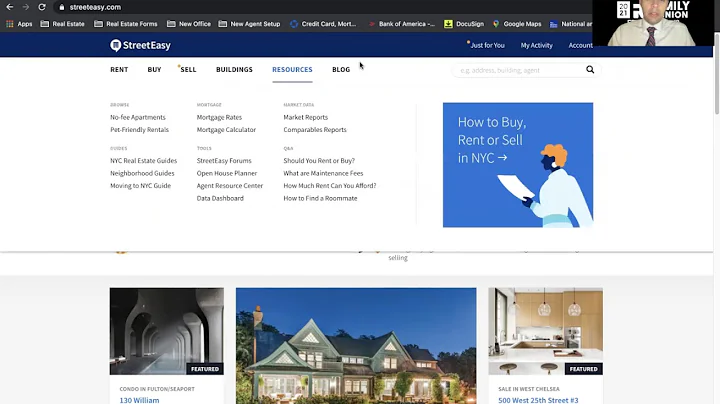Open Comparables Reports link
This screenshot has width=720, height=404.
click(x=315, y=129)
